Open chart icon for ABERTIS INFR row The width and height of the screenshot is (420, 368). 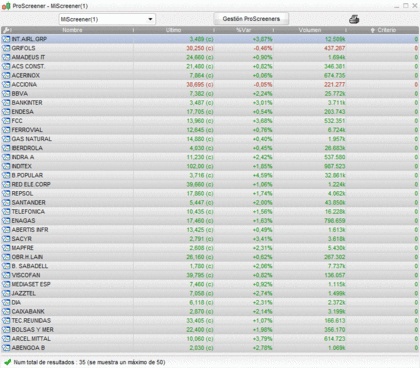click(x=6, y=230)
